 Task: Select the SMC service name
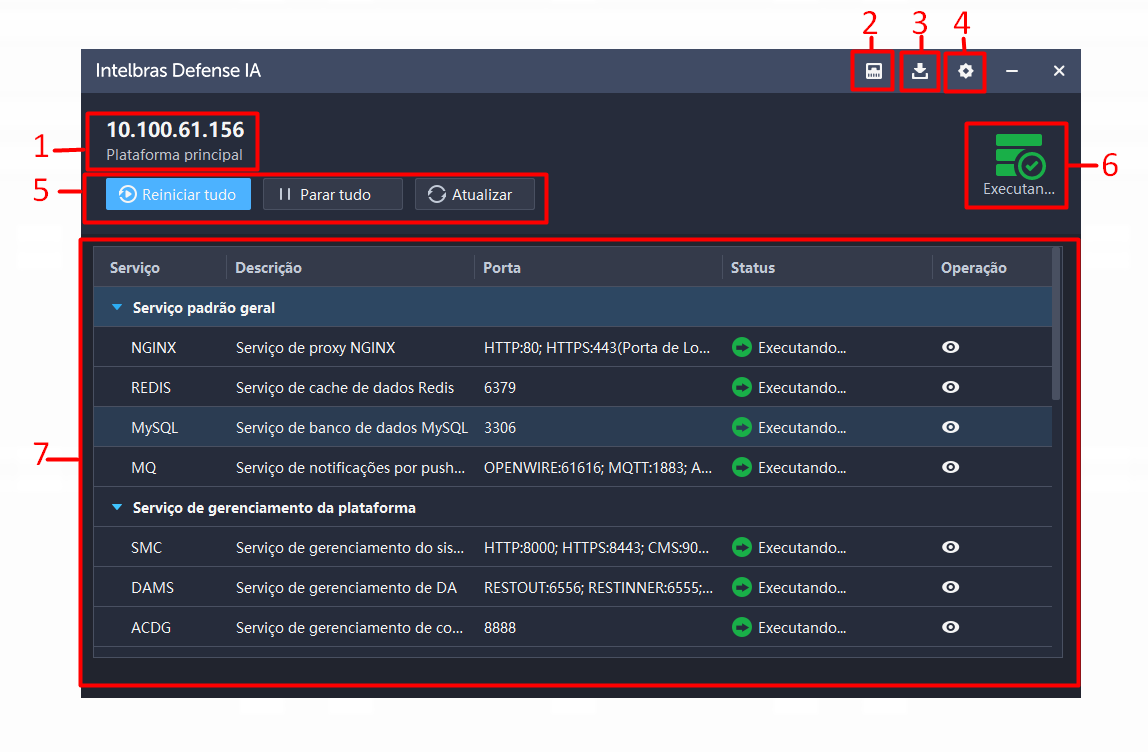click(146, 548)
